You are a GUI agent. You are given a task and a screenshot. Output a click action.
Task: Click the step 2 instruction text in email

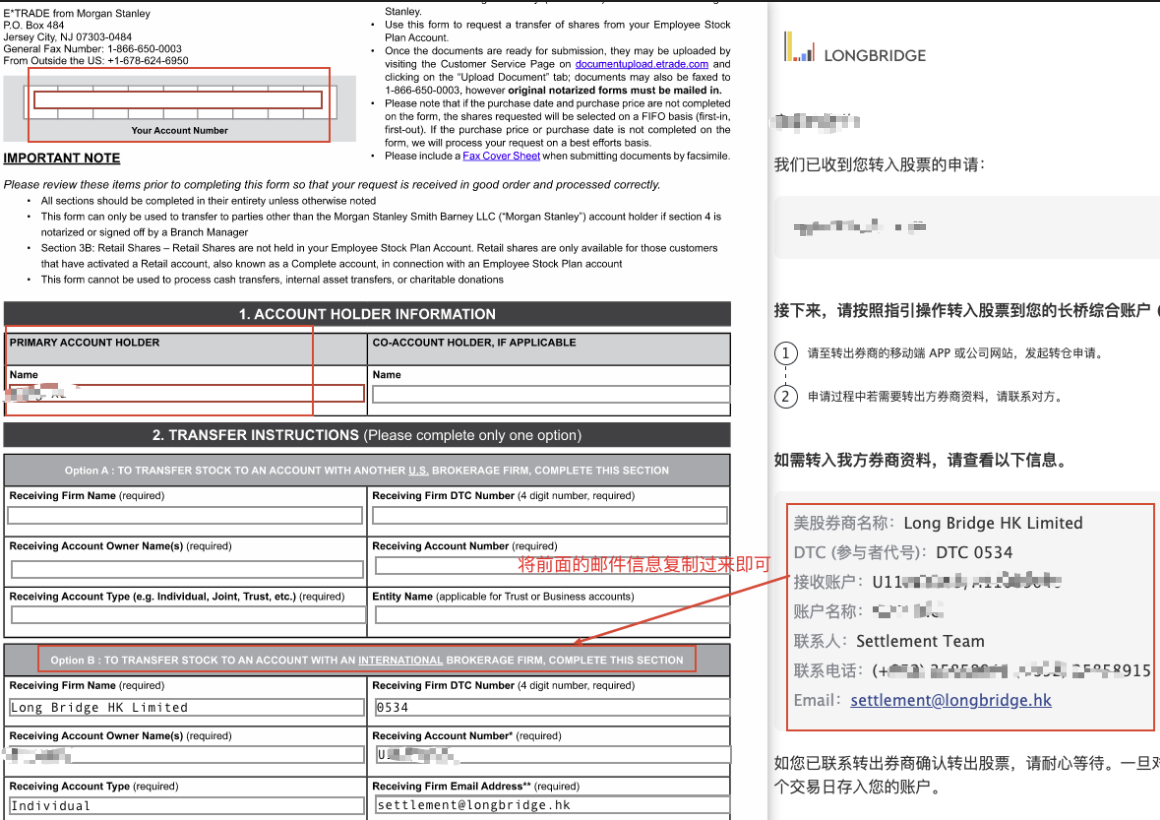point(937,397)
